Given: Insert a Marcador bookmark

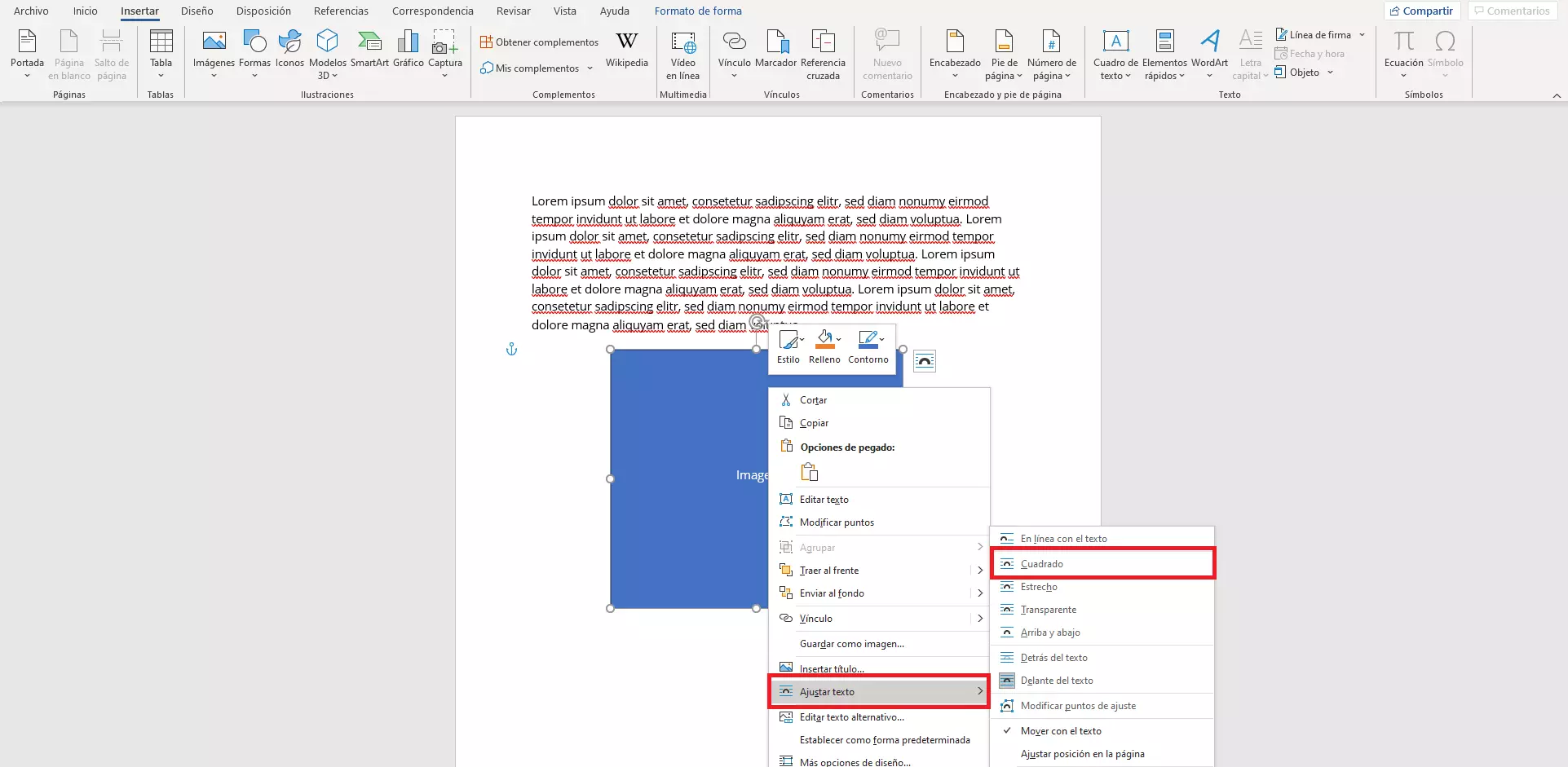Looking at the screenshot, I should click(775, 49).
